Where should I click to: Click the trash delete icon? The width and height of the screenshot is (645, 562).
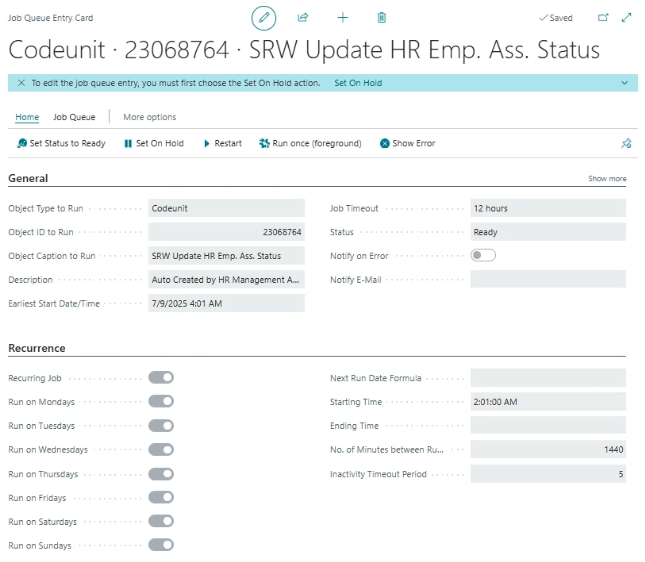click(x=381, y=17)
